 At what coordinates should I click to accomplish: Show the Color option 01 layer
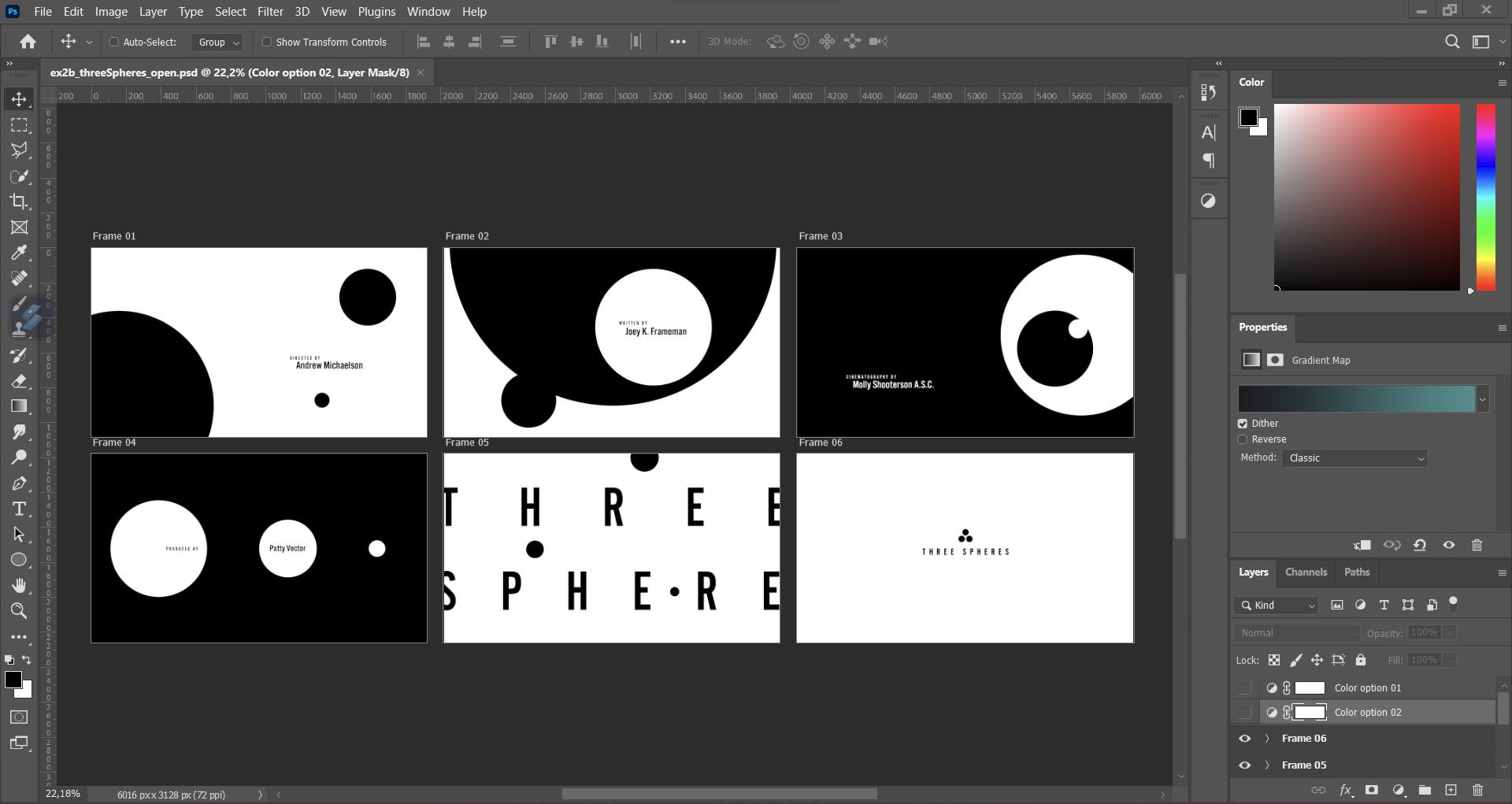coord(1245,688)
